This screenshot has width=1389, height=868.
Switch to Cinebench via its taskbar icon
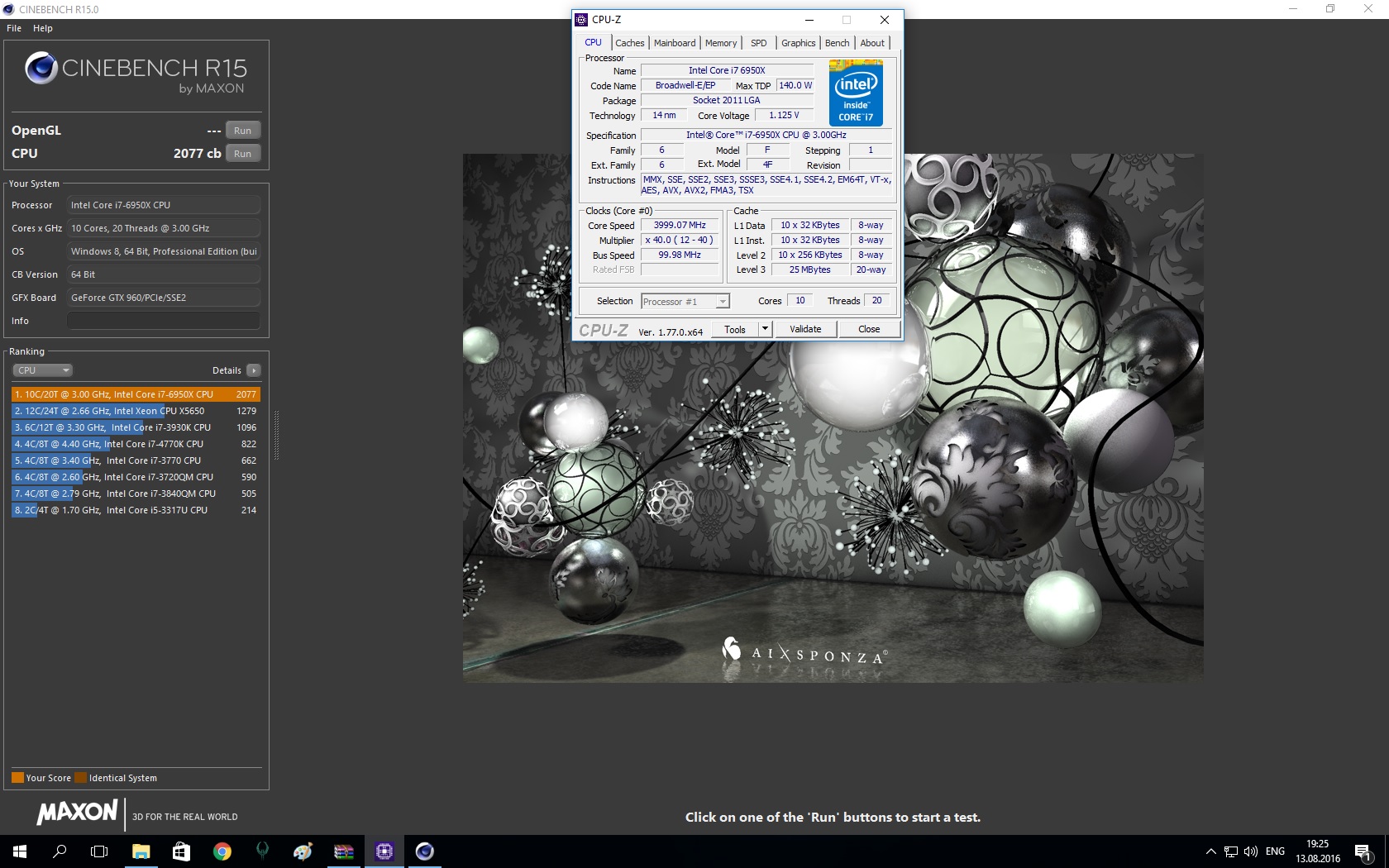[x=424, y=851]
